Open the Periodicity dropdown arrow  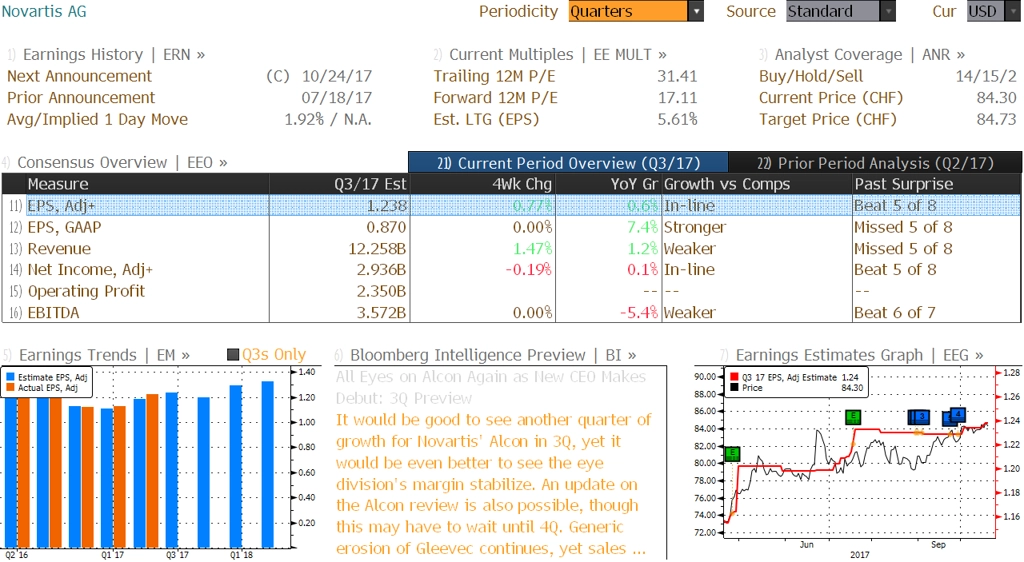(x=696, y=11)
